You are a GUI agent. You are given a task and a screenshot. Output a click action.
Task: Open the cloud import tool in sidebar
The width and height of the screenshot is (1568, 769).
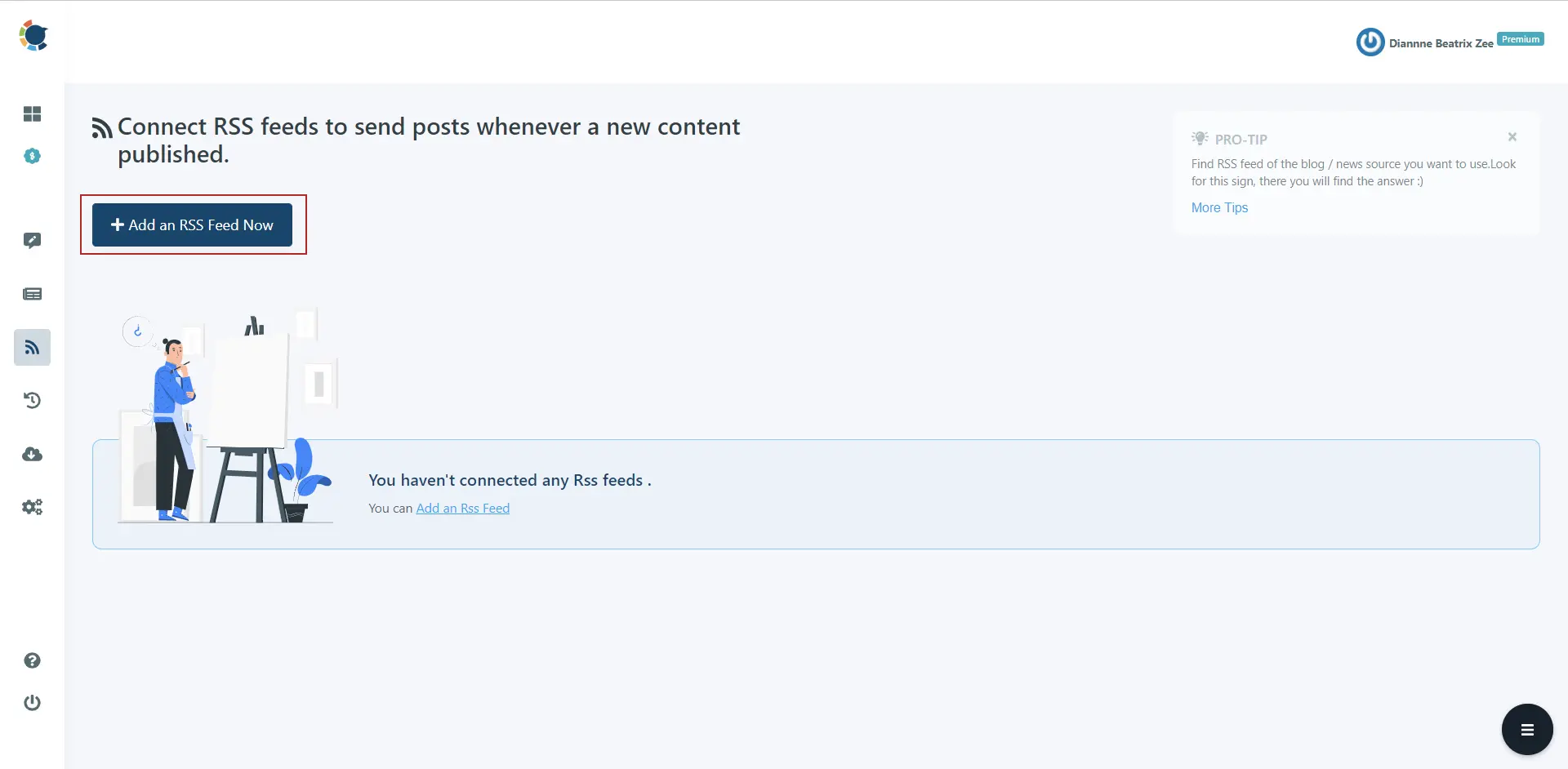tap(32, 455)
